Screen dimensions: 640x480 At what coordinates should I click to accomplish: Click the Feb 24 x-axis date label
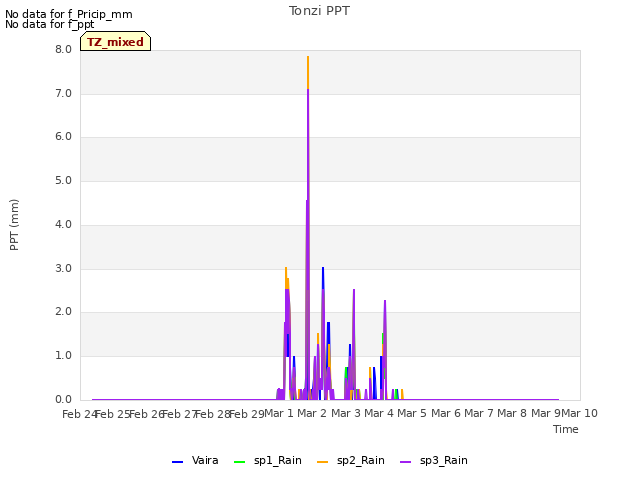tap(79, 414)
